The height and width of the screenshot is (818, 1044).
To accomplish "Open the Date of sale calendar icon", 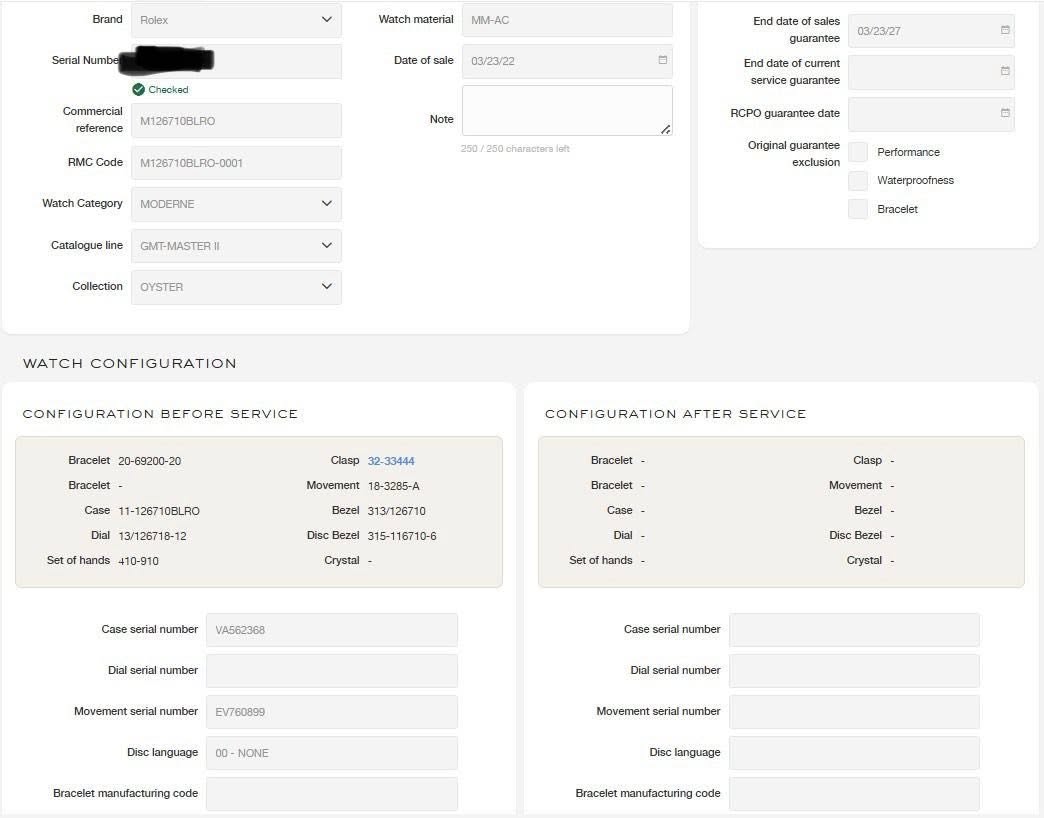I will click(662, 60).
